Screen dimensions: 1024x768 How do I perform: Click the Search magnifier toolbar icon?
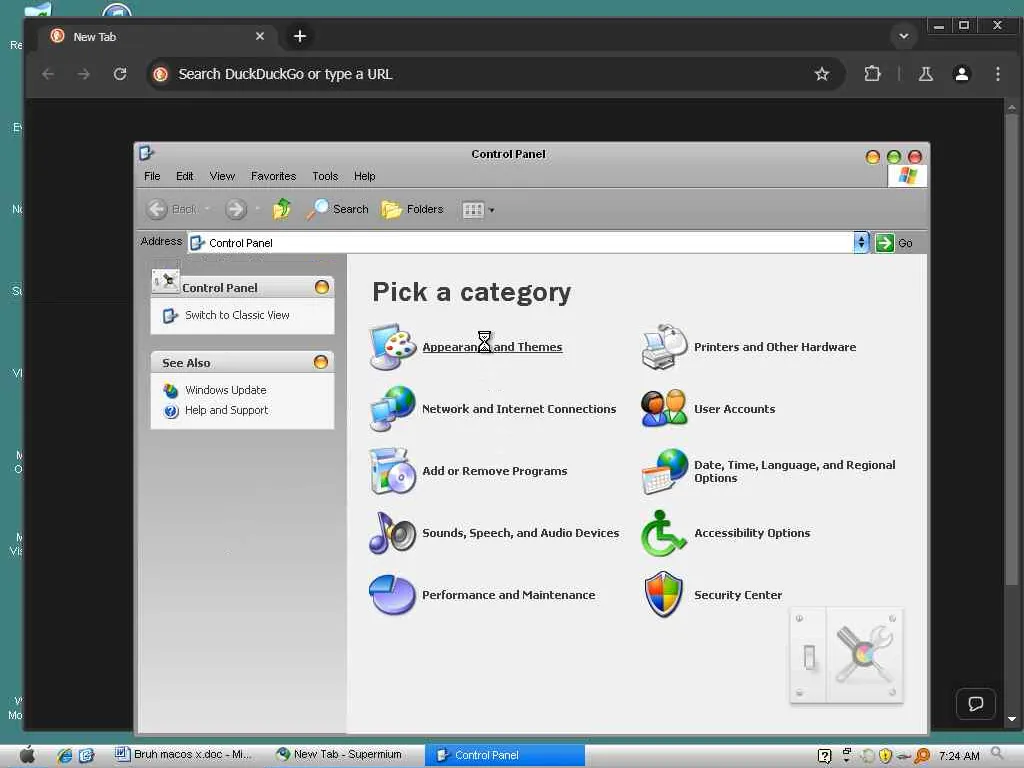pyautogui.click(x=317, y=209)
